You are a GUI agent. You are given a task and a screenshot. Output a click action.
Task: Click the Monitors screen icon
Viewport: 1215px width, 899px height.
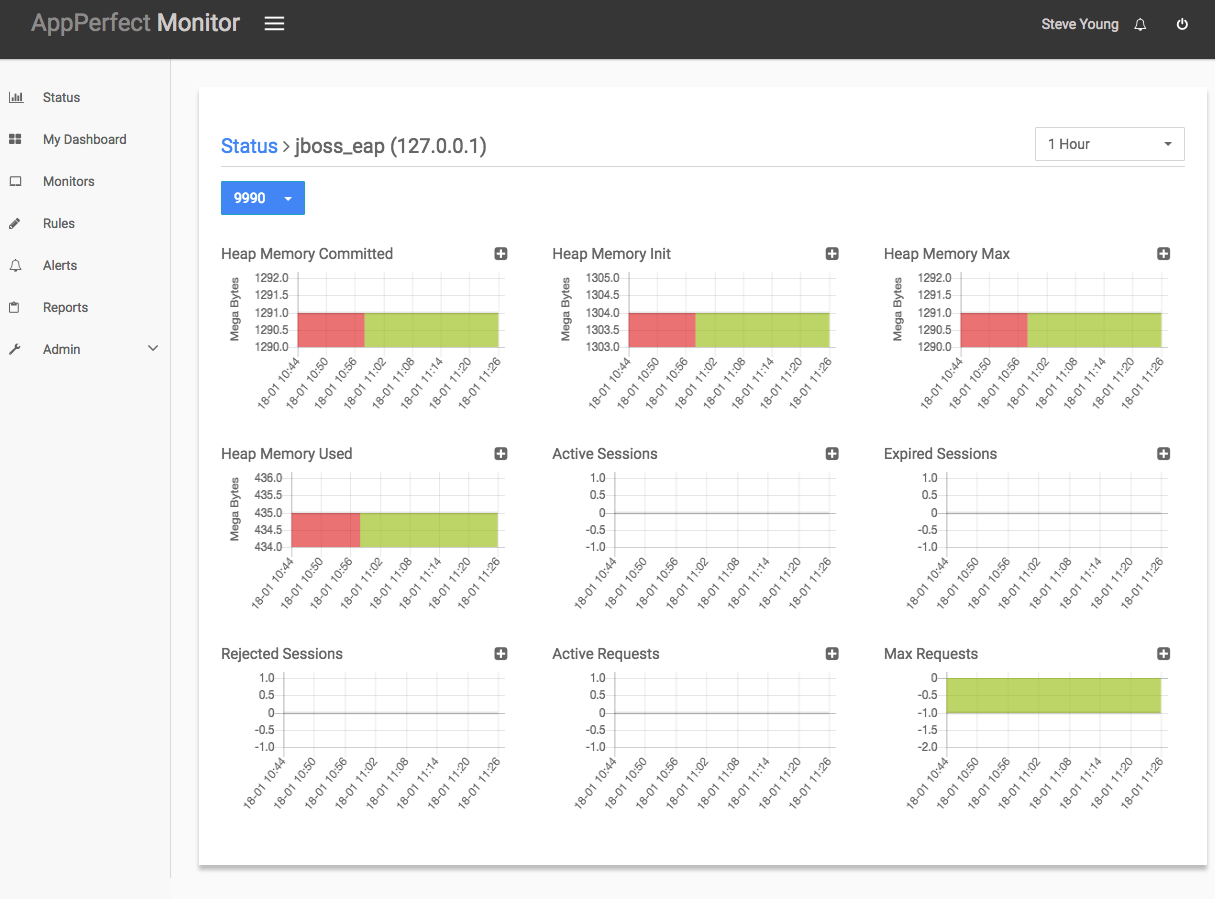coord(15,181)
